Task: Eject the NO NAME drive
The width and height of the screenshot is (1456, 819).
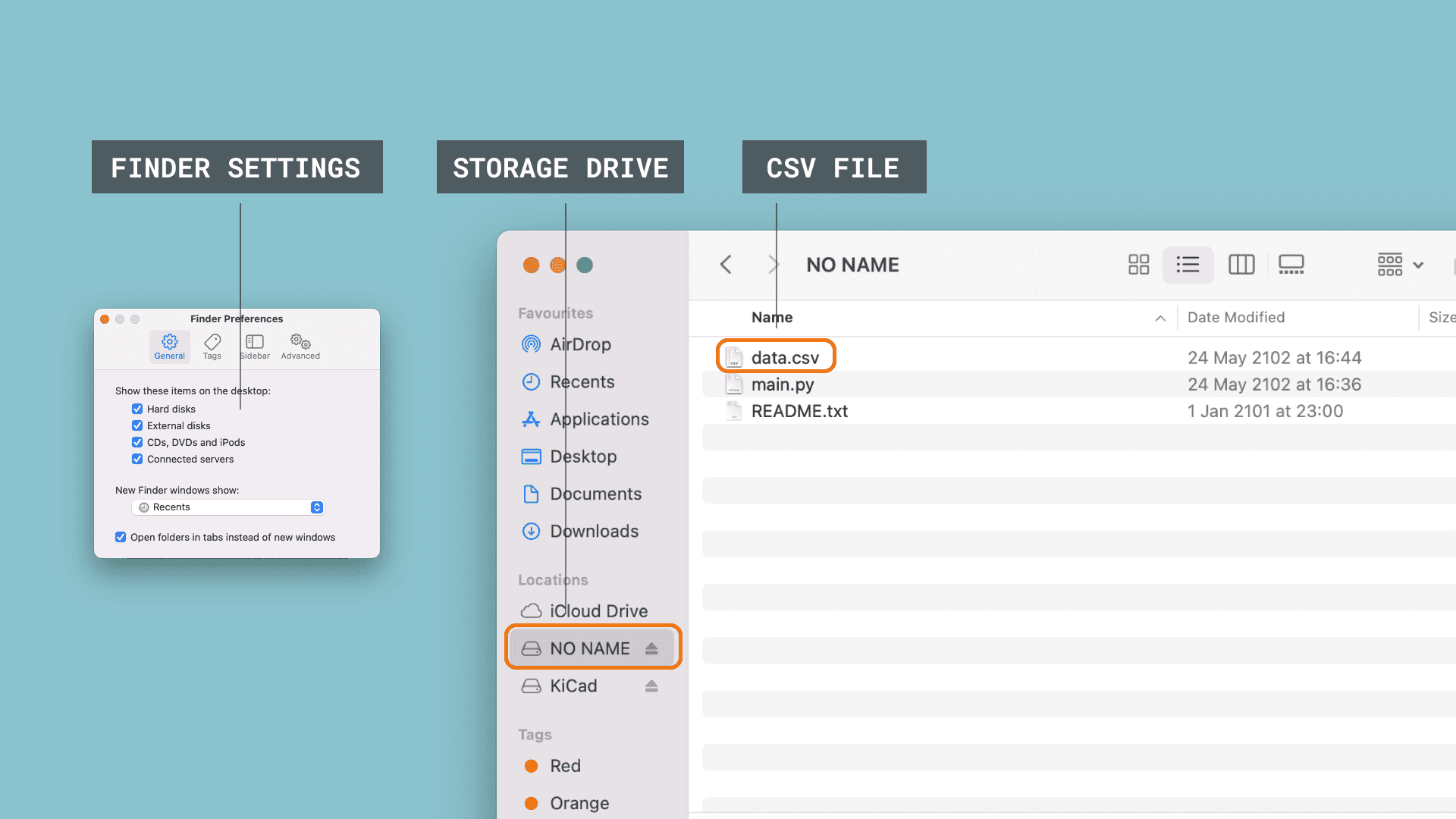Action: pyautogui.click(x=651, y=648)
